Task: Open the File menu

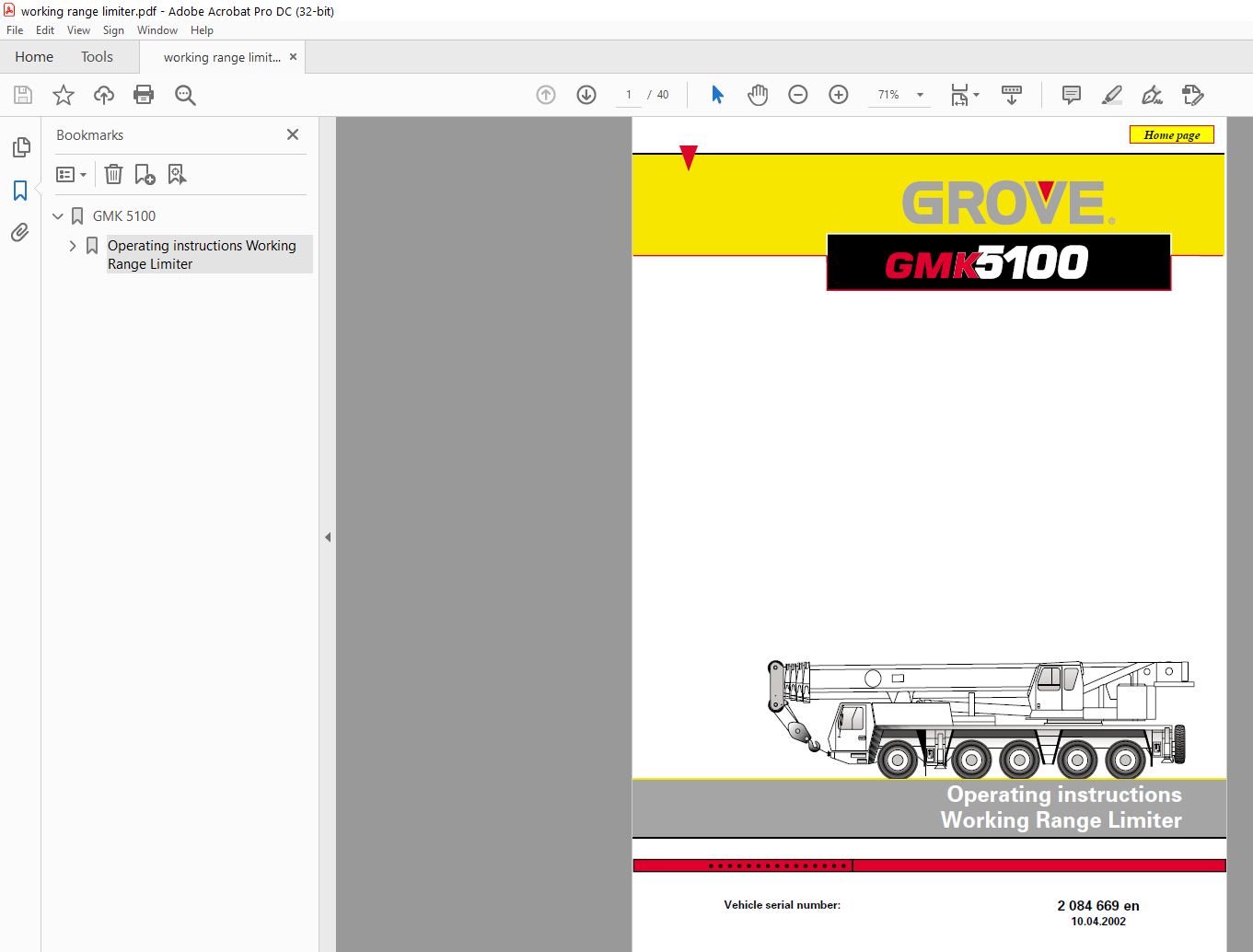Action: pyautogui.click(x=15, y=30)
